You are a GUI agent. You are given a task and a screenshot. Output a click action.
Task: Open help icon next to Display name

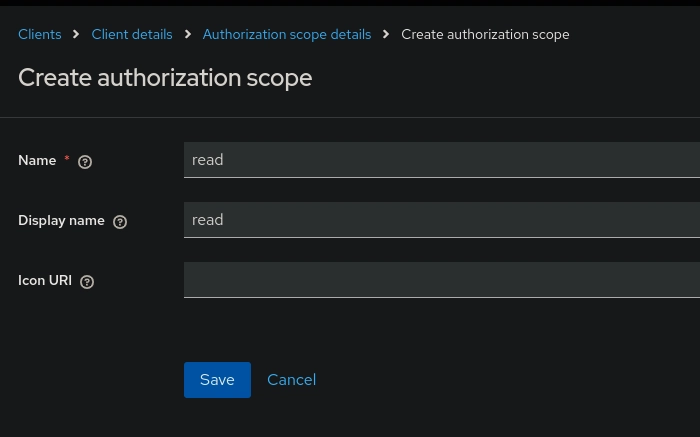(x=120, y=222)
